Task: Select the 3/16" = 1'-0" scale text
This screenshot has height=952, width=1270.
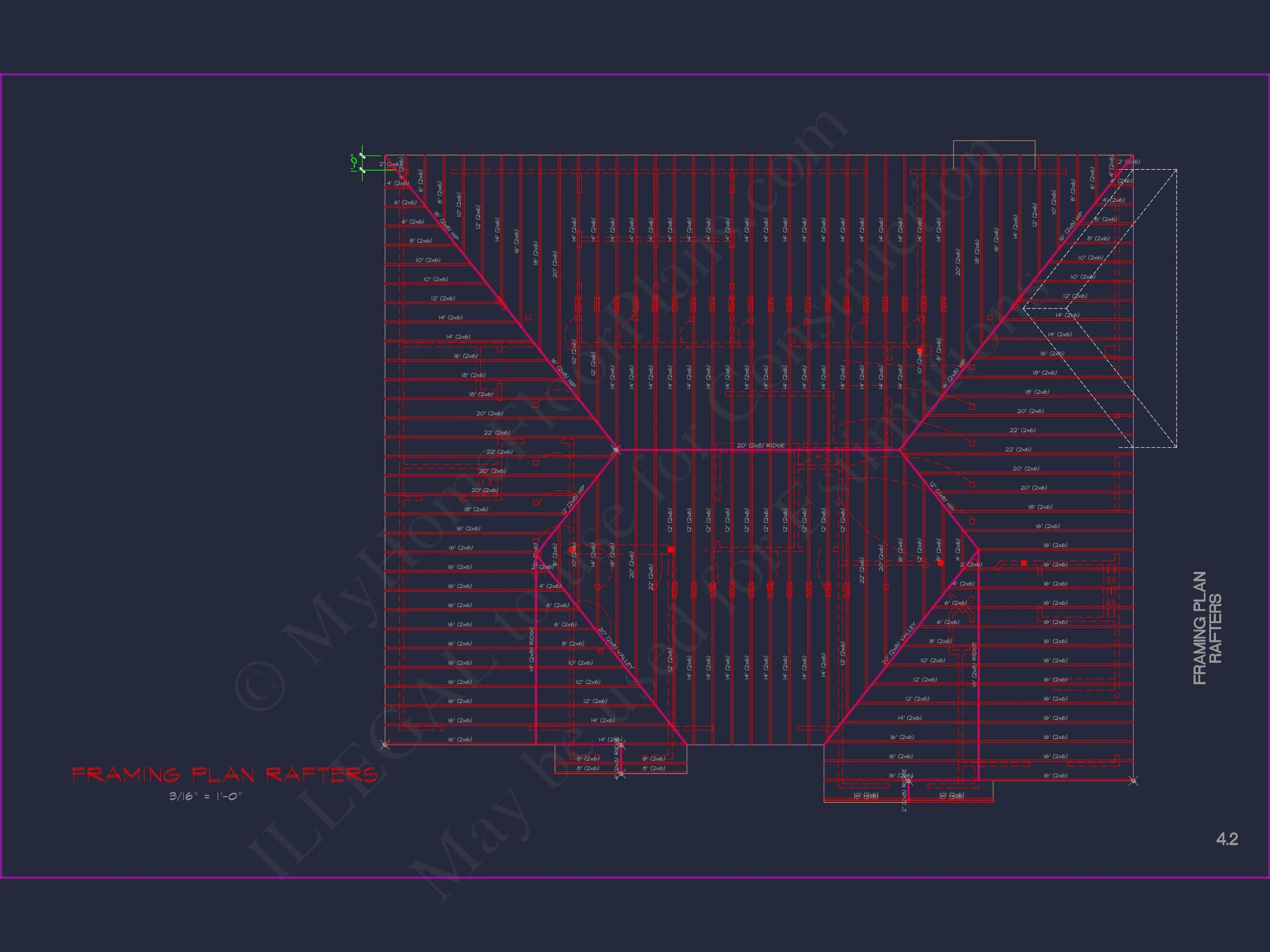Action: click(x=206, y=797)
